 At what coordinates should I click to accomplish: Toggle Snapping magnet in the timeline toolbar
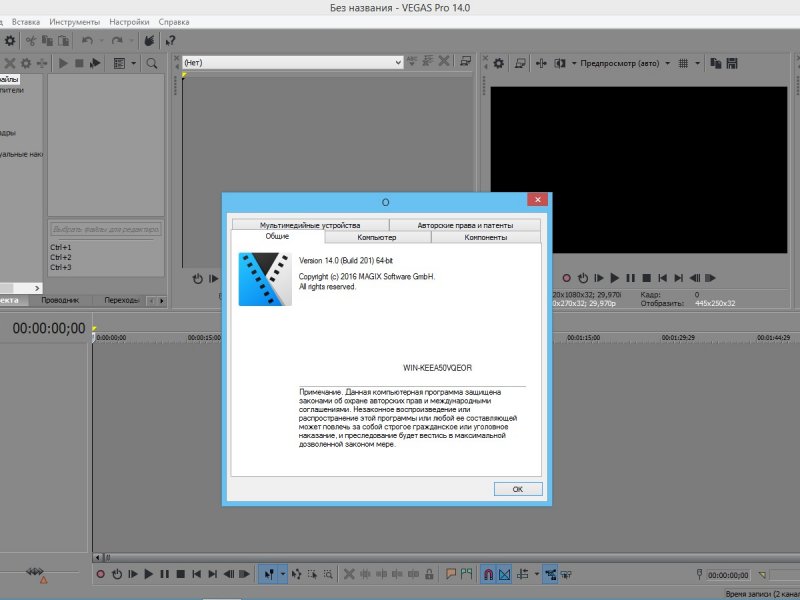[x=488, y=574]
